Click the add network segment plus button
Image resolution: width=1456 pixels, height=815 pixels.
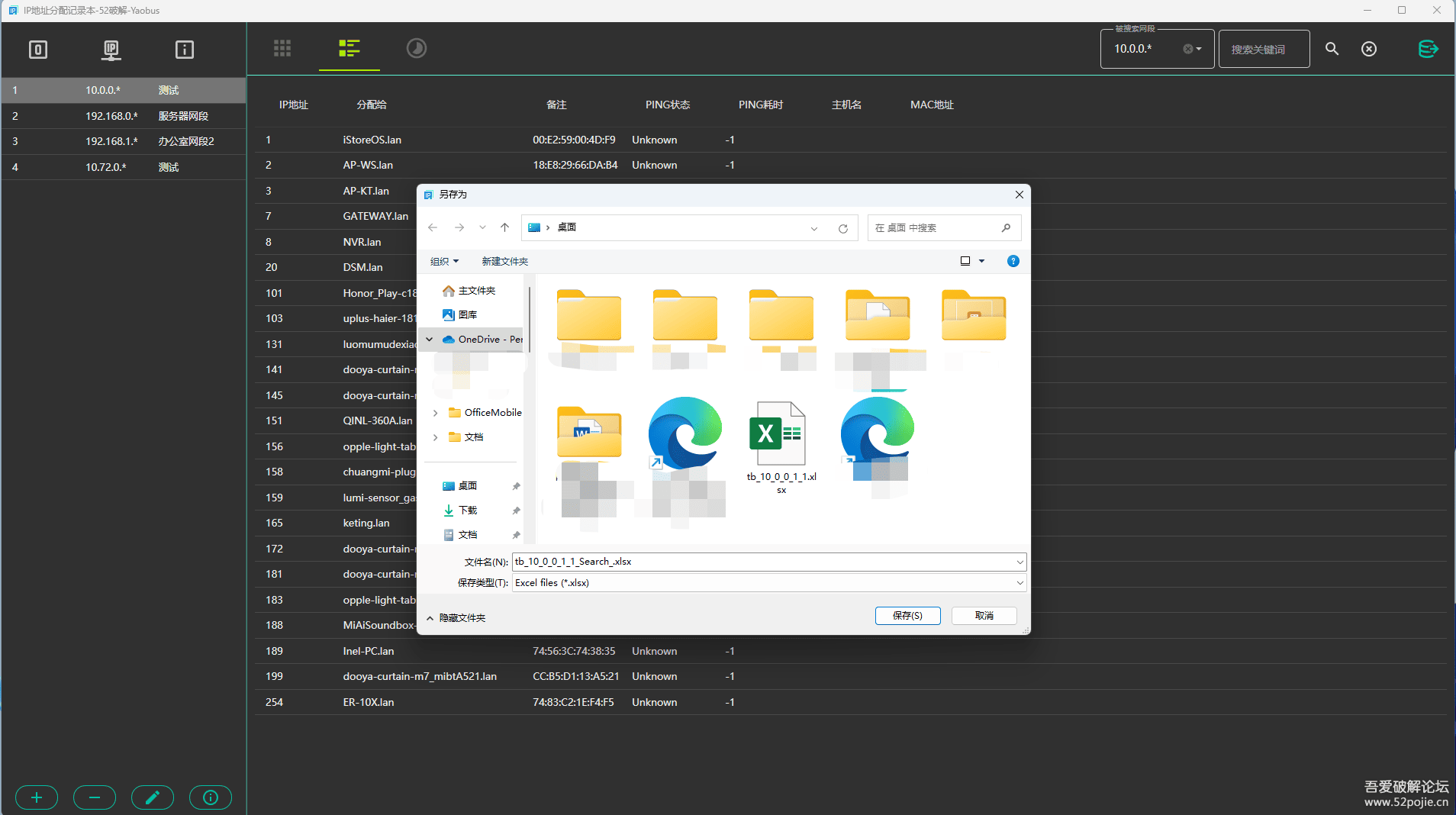tap(37, 797)
